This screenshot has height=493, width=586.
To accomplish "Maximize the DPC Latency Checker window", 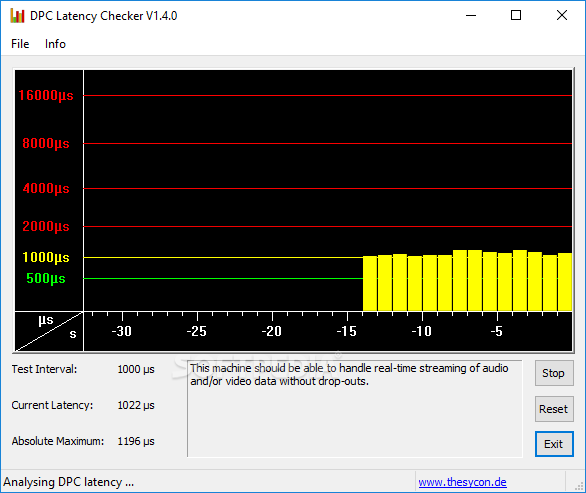I will [x=516, y=15].
